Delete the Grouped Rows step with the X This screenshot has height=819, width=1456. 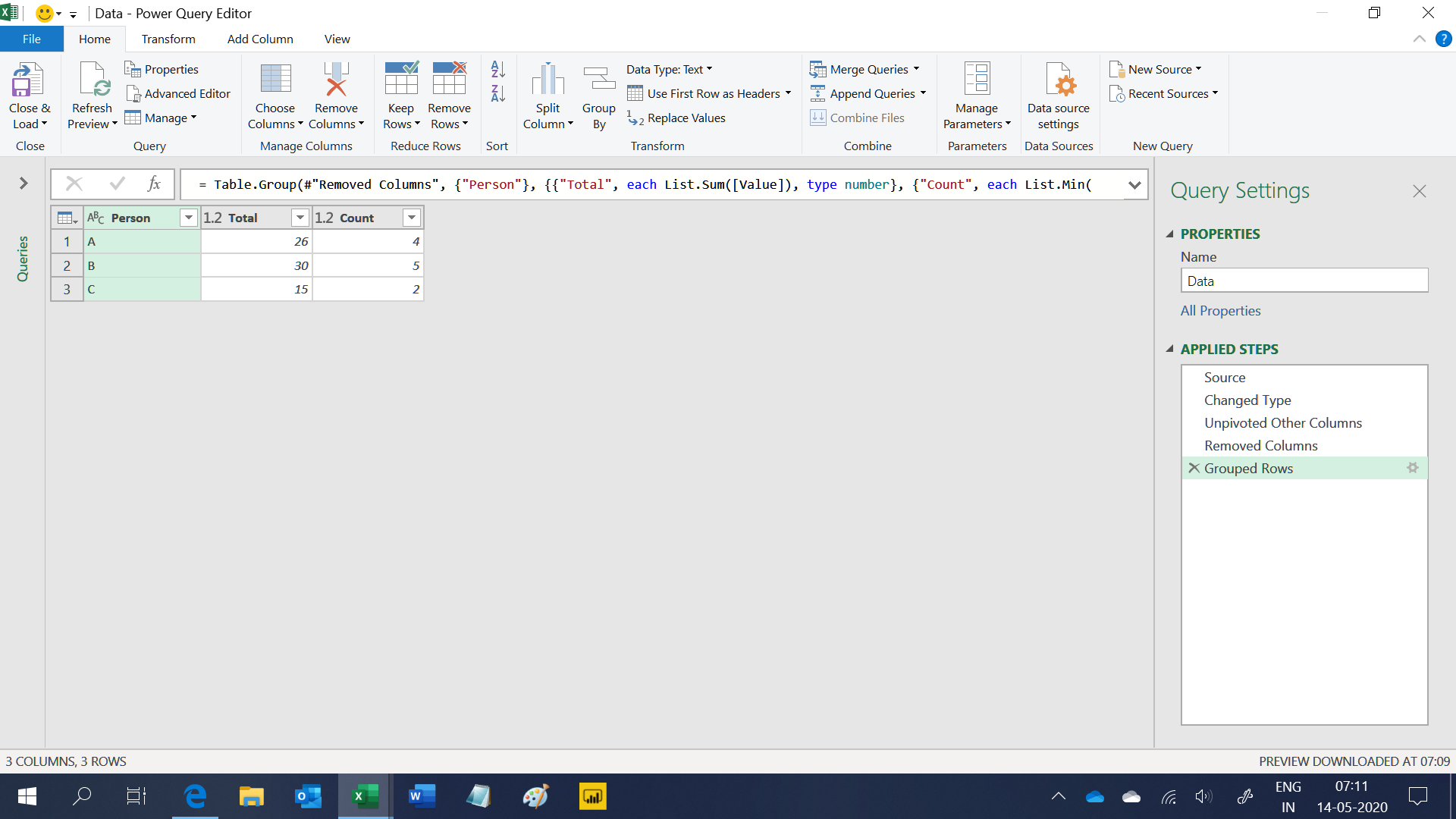[1194, 468]
